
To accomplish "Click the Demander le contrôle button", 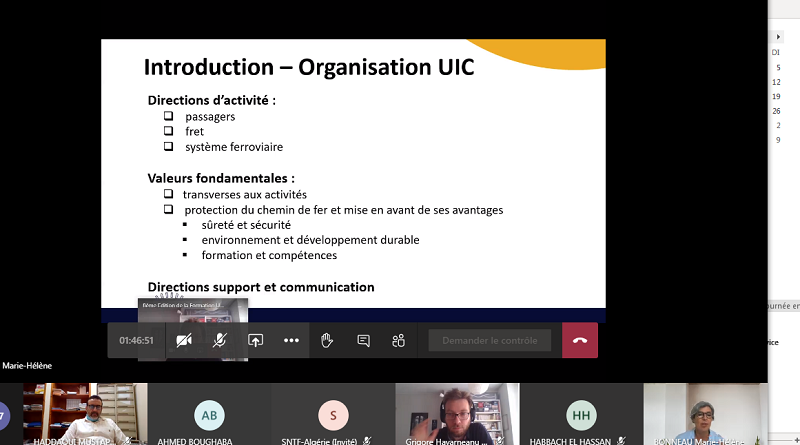I will pos(489,340).
